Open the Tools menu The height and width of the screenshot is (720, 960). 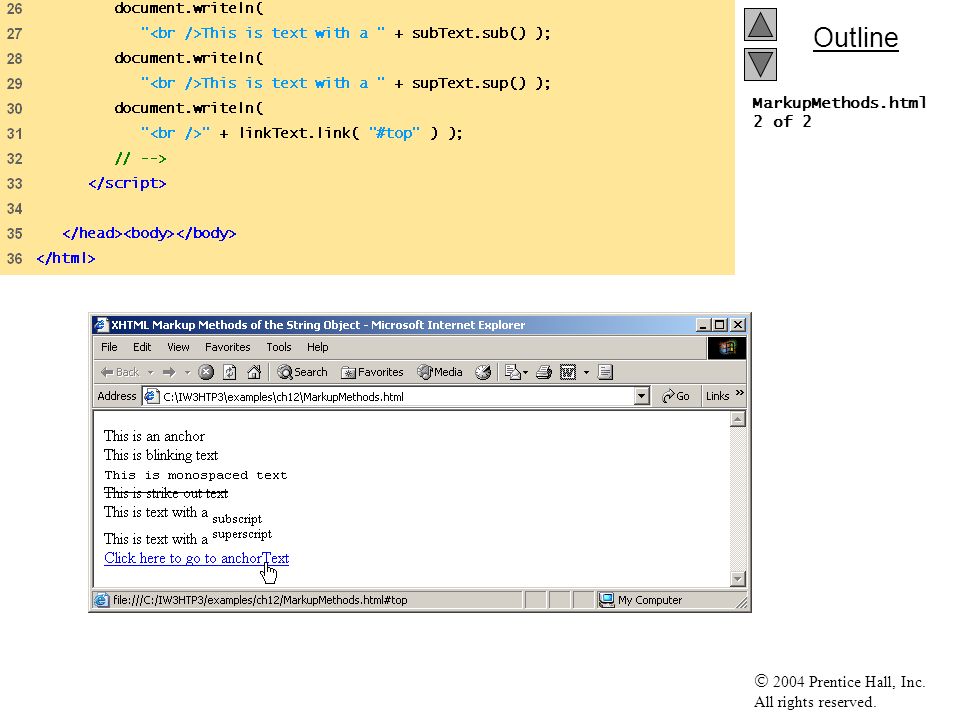tap(279, 347)
